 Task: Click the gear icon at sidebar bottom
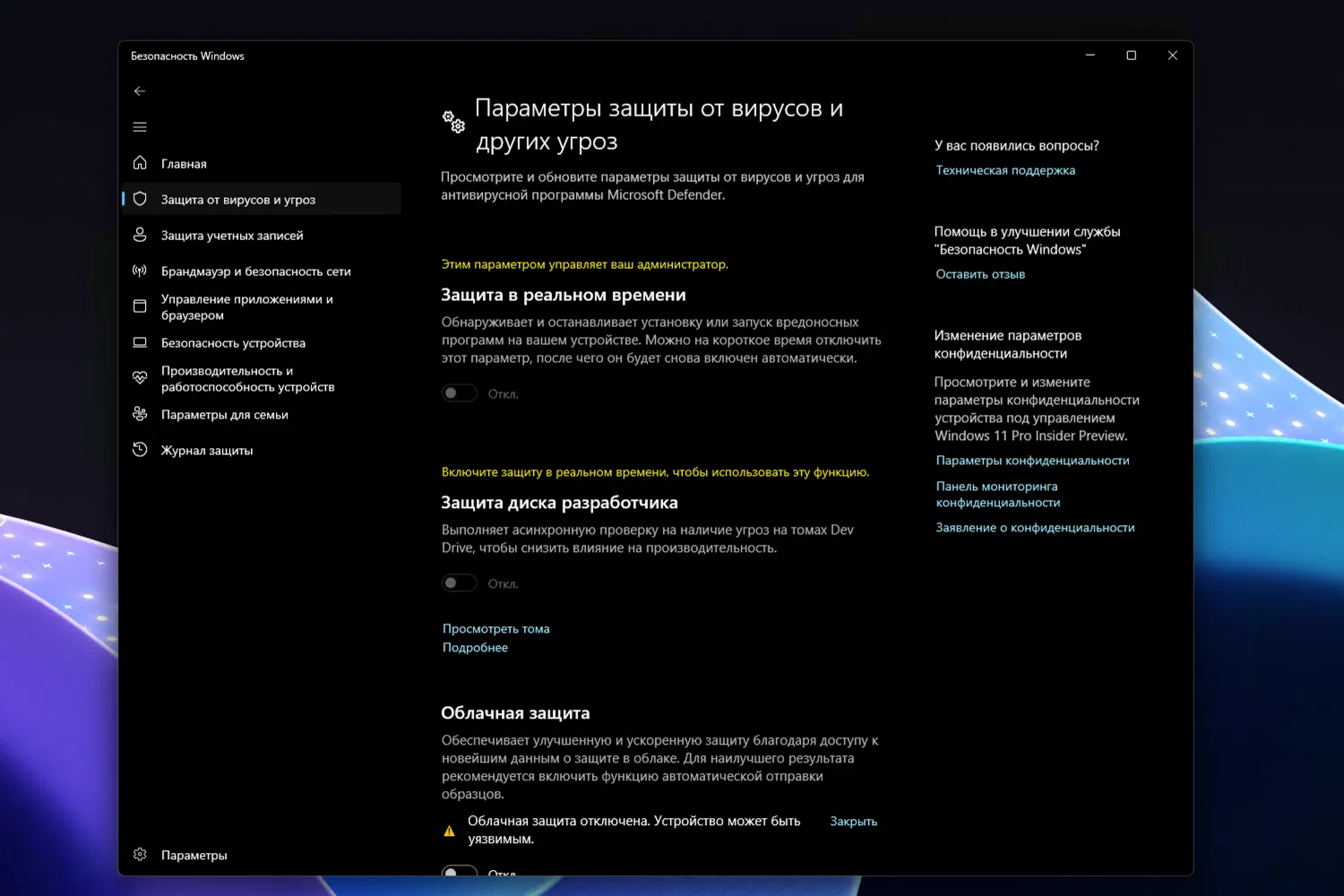point(140,855)
